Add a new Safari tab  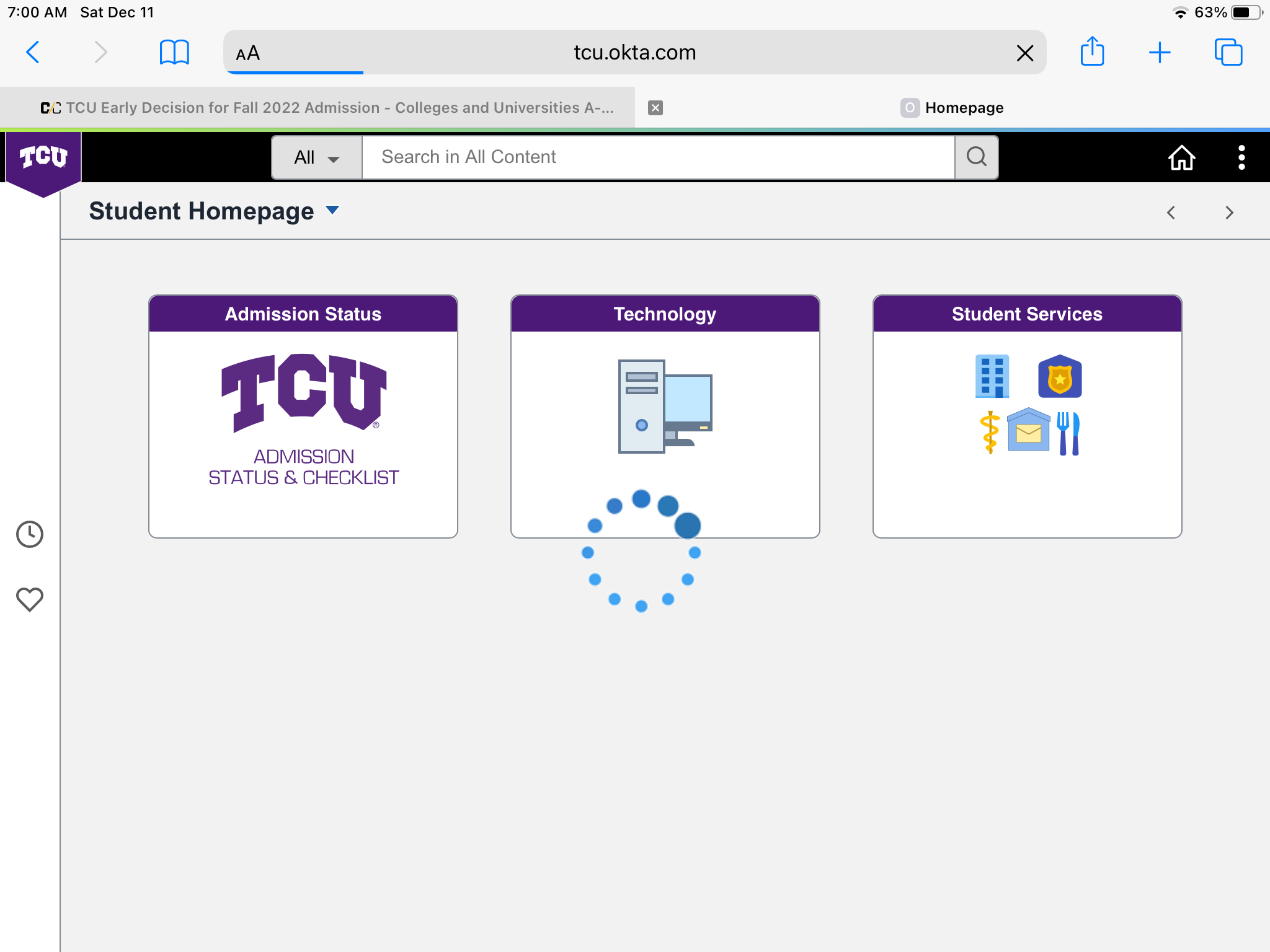[1160, 53]
